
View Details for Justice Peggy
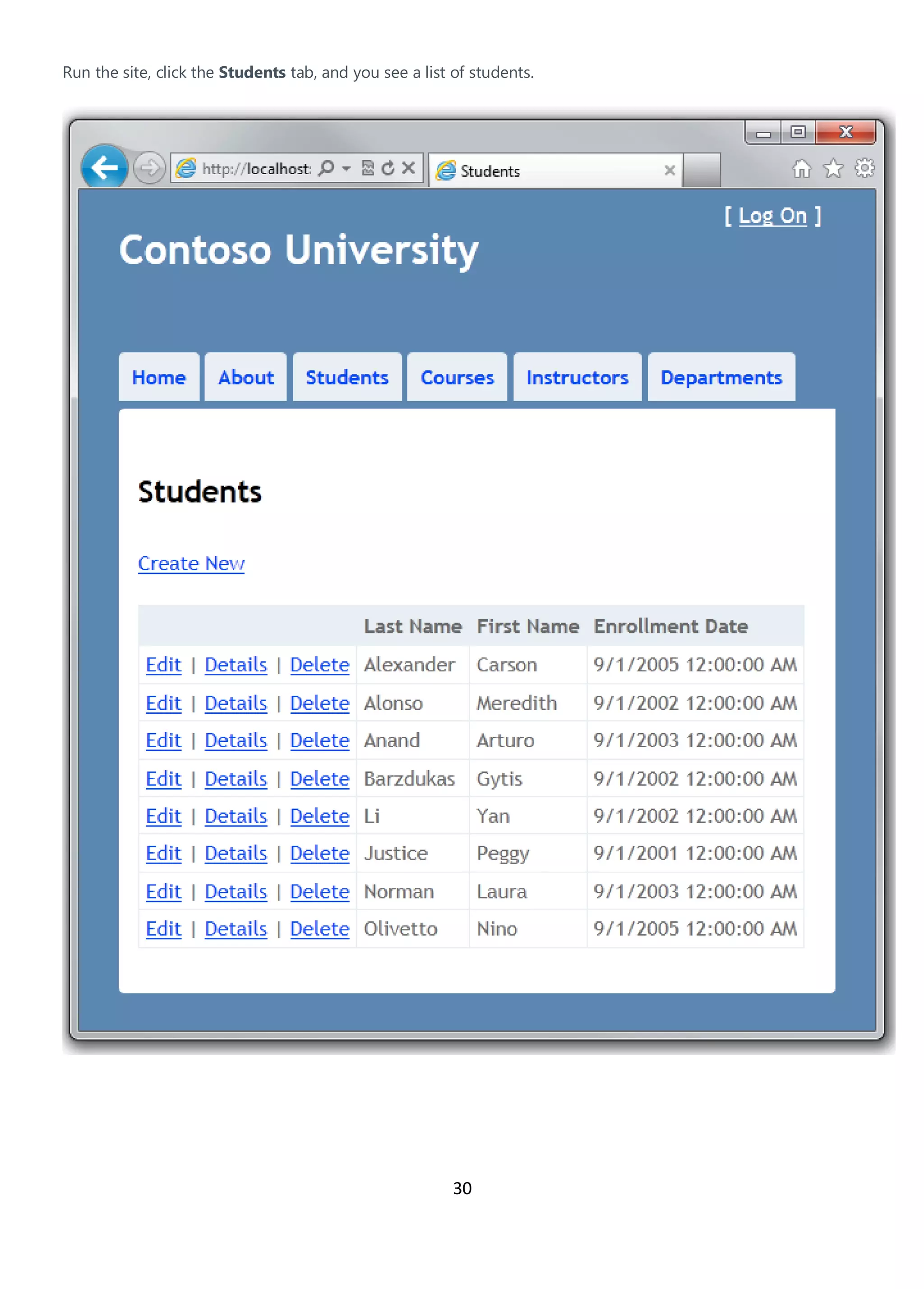tap(236, 853)
